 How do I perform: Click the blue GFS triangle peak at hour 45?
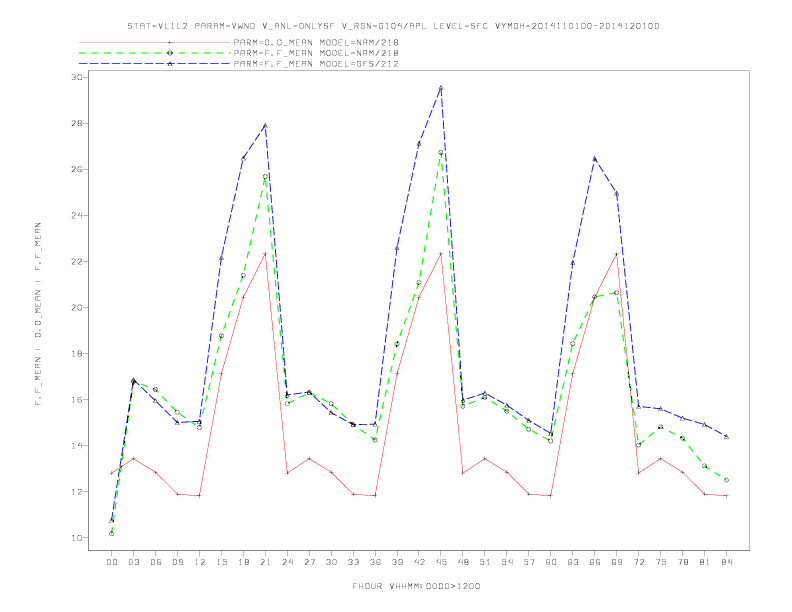pos(441,88)
